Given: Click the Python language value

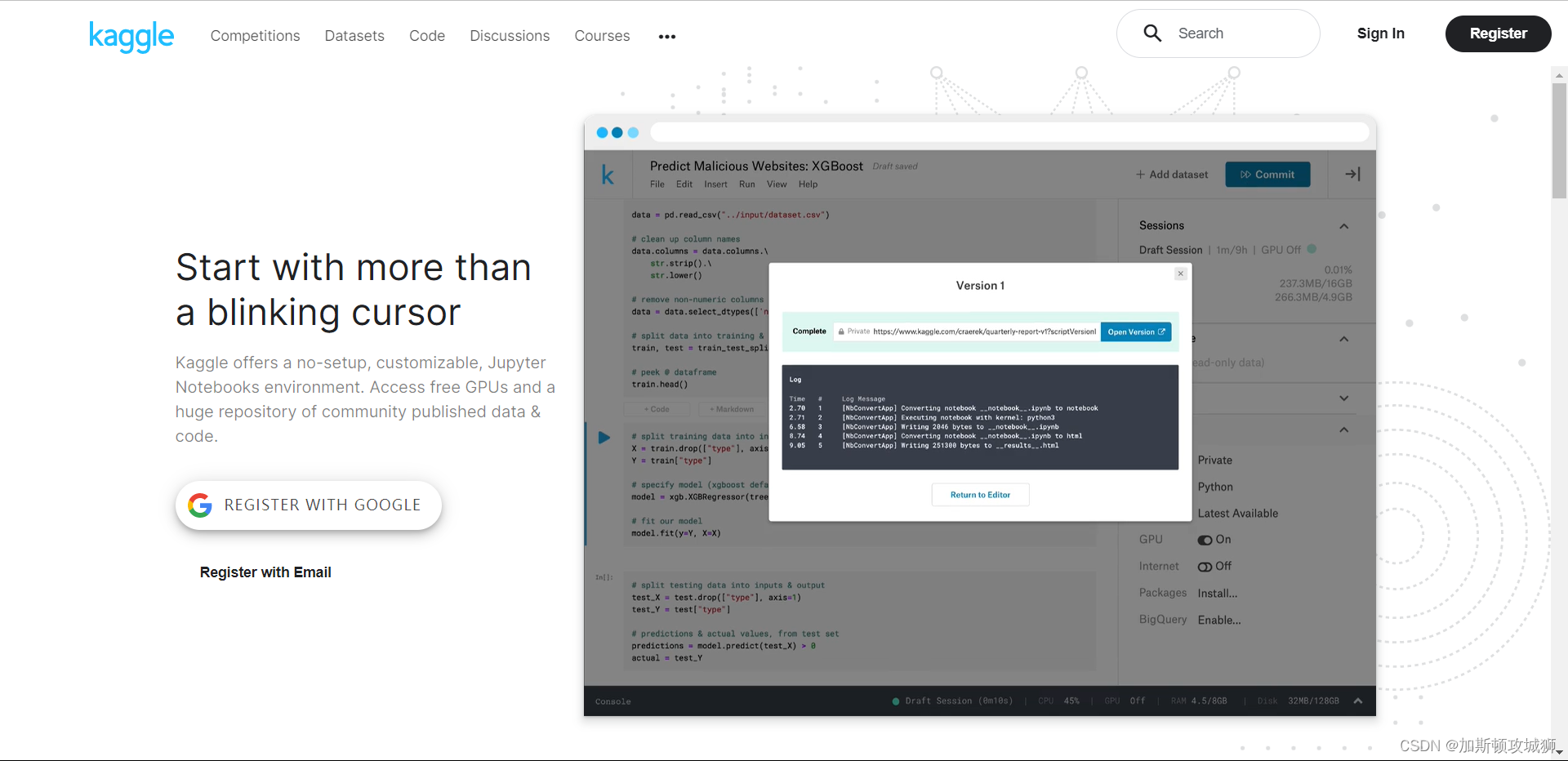Looking at the screenshot, I should 1215,487.
